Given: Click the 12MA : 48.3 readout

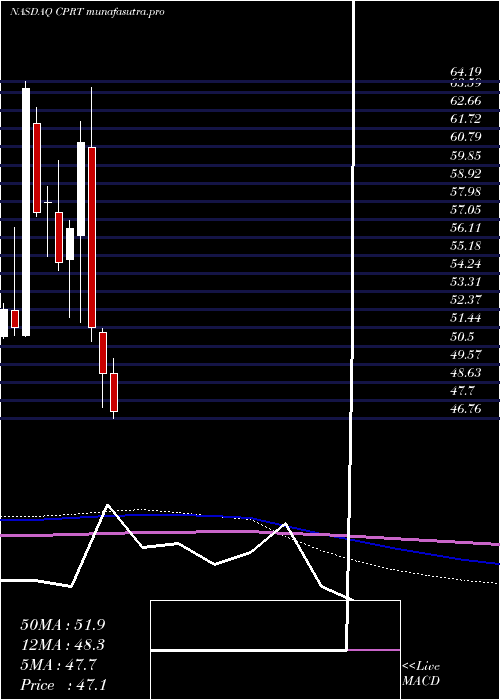Looking at the screenshot, I should point(63,645).
